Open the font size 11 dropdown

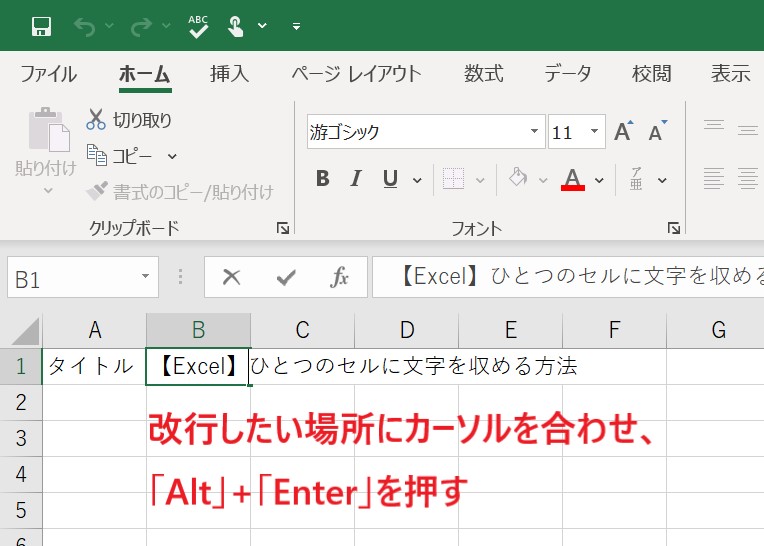click(x=594, y=131)
